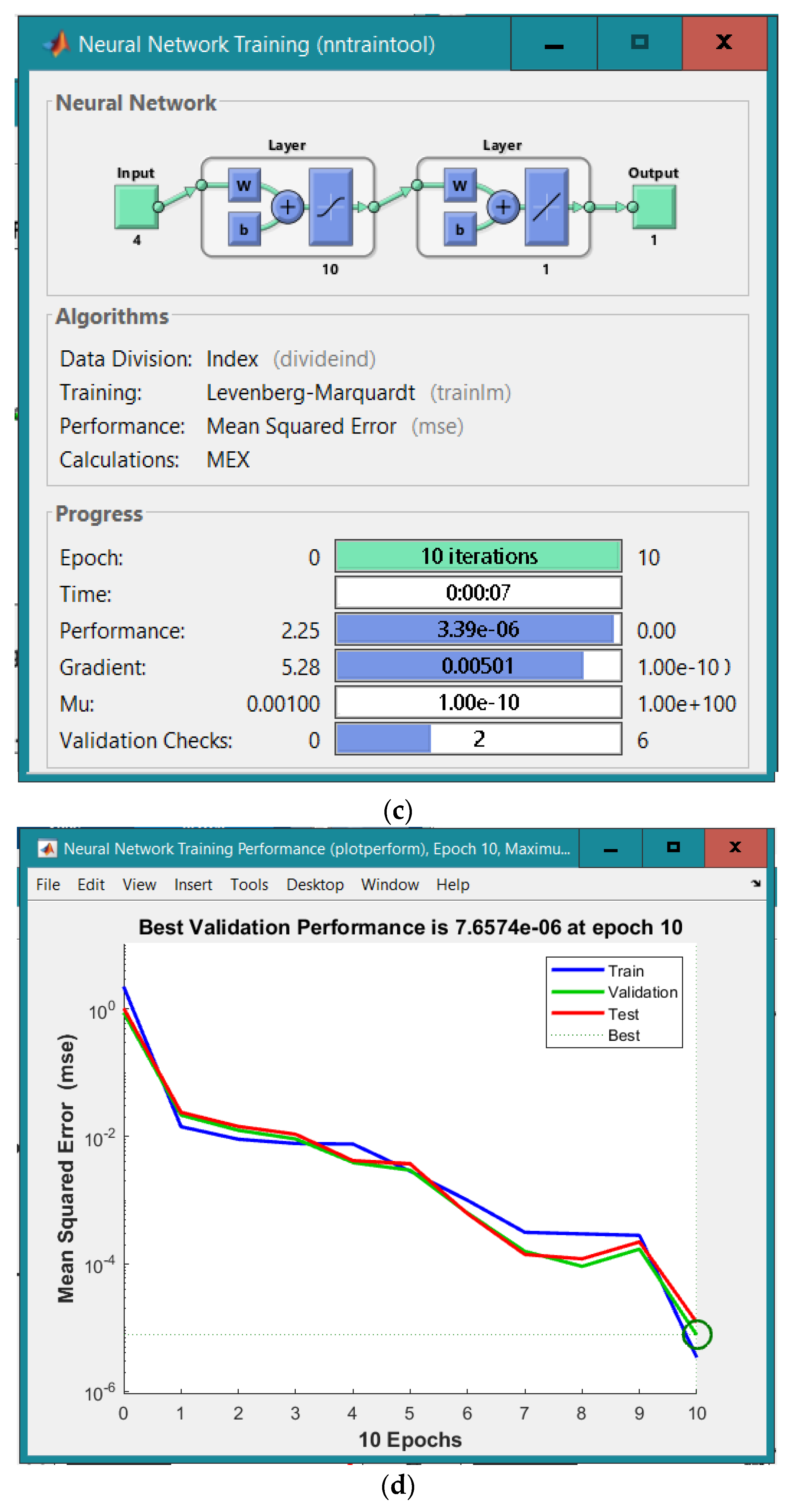Click the dock arrow in figure menu bar
The height and width of the screenshot is (1512, 790).
(755, 883)
